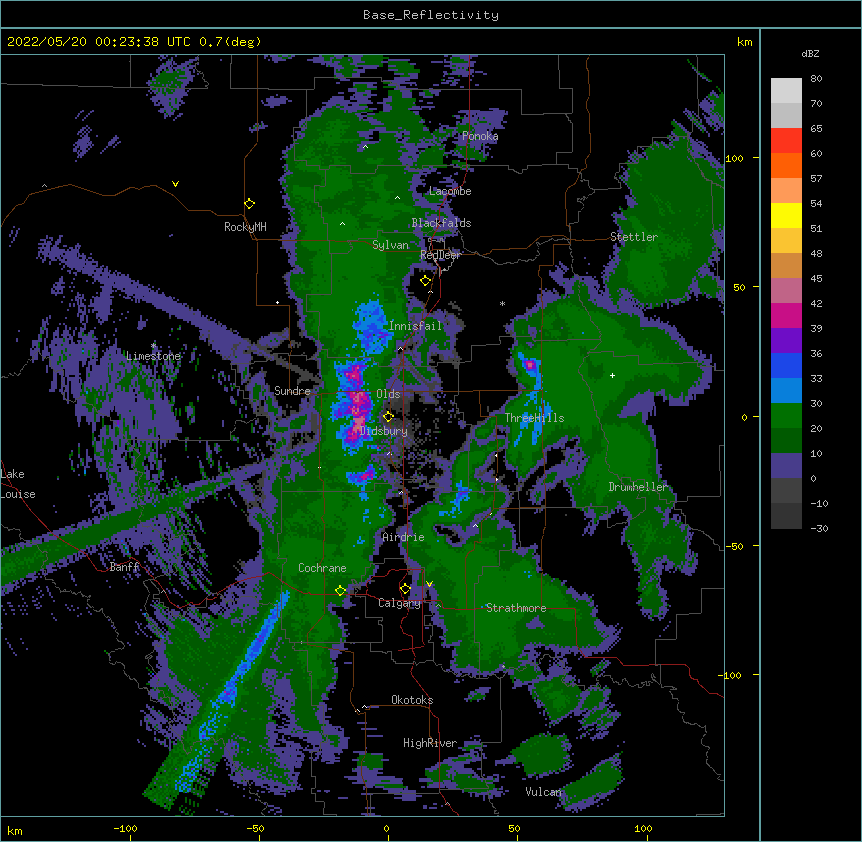Click the magenta echo cell northwest of ThreeHills
This screenshot has height=842, width=862.
pyautogui.click(x=529, y=365)
